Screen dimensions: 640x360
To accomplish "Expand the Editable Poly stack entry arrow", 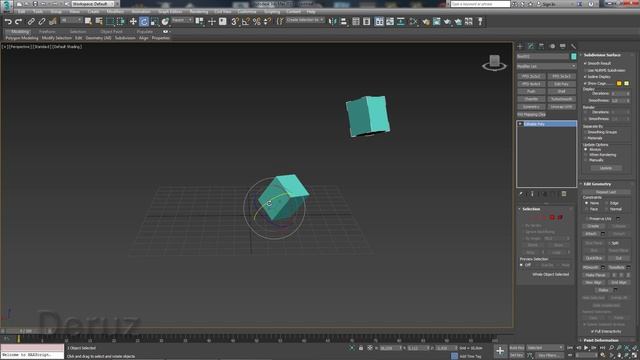I will [x=520, y=124].
